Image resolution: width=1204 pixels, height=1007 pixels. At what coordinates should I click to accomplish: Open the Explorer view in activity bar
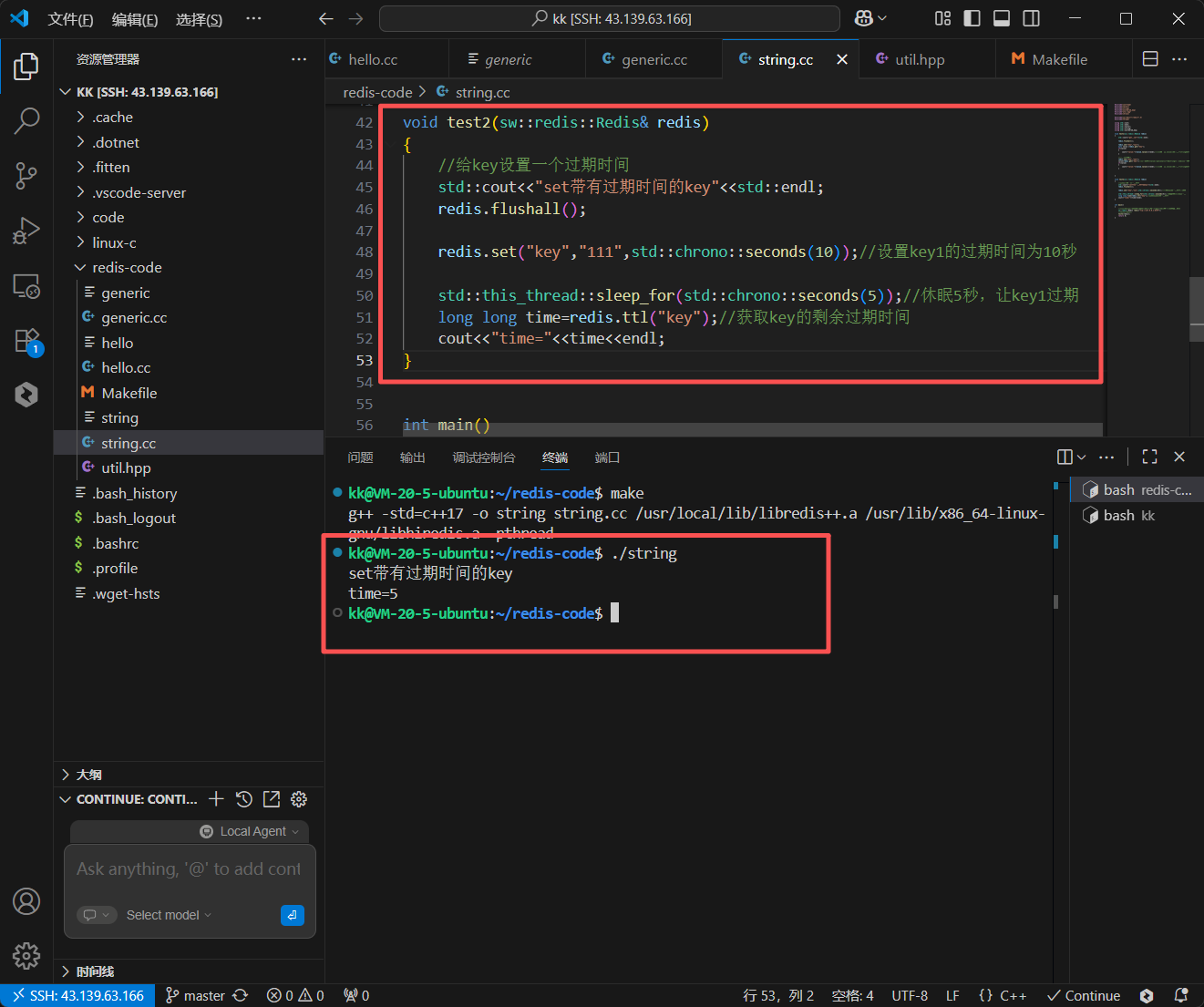pyautogui.click(x=26, y=67)
